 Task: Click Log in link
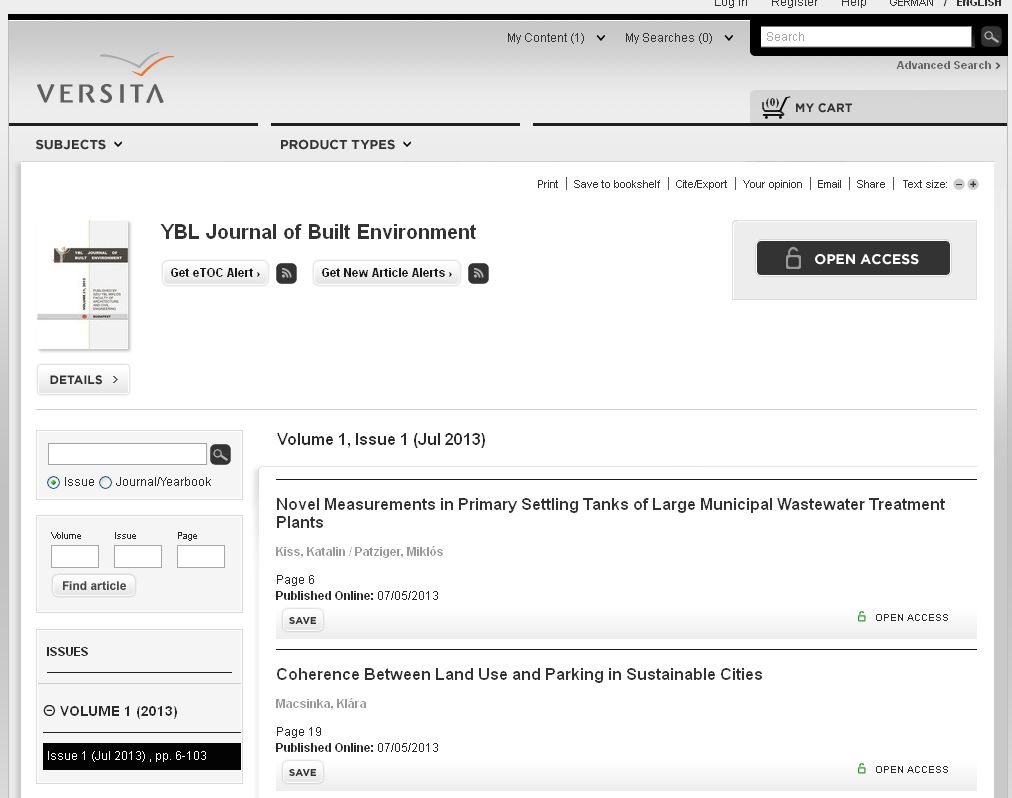(731, 3)
